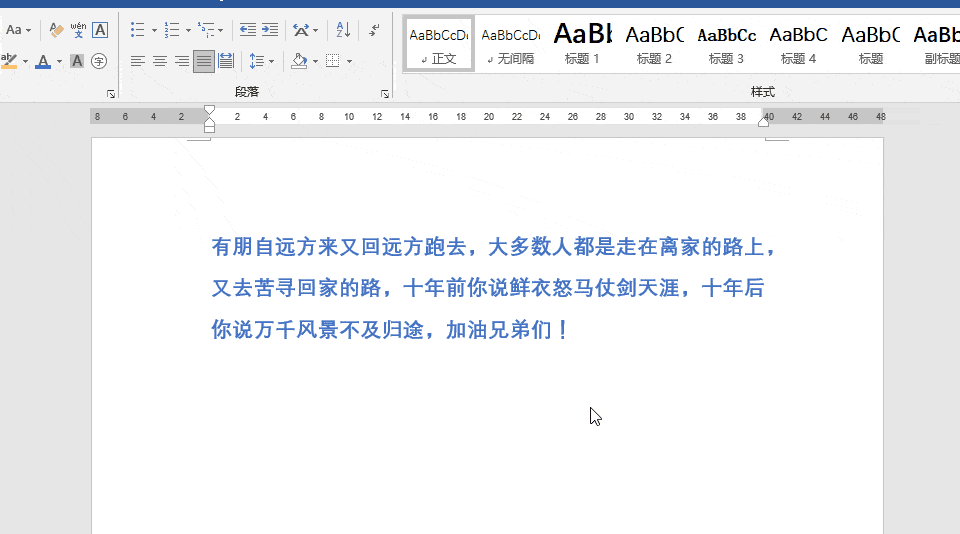Clear all formatting with the eraser icon

(56, 29)
